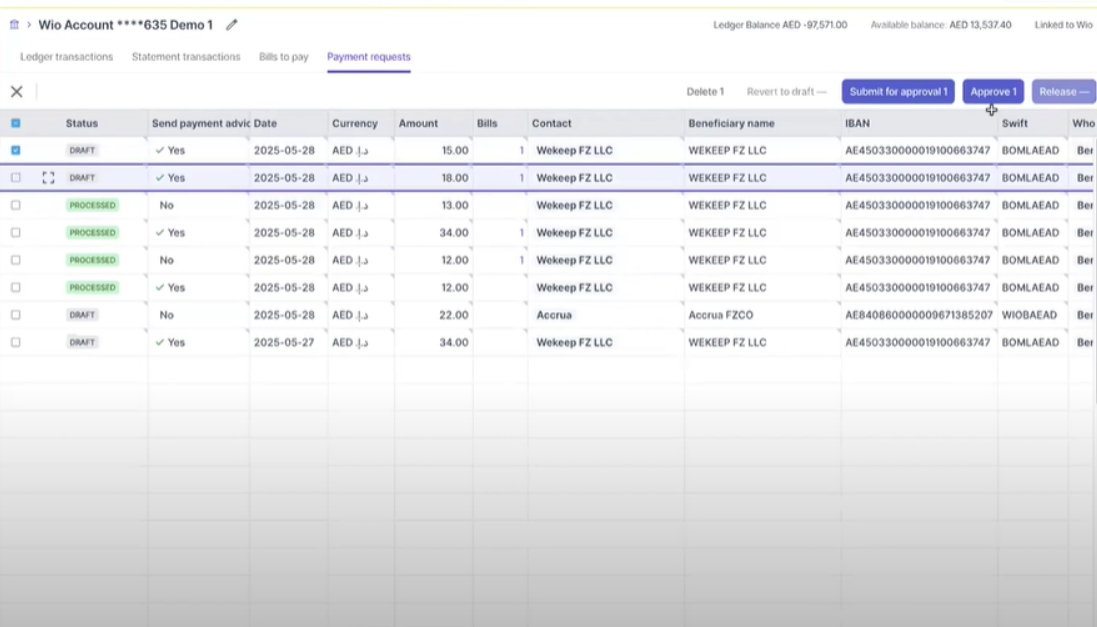This screenshot has width=1097, height=627.
Task: Click the Release button
Action: click(x=1063, y=92)
